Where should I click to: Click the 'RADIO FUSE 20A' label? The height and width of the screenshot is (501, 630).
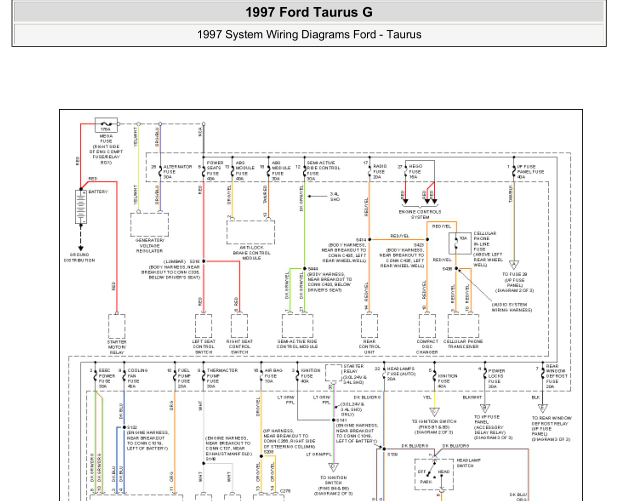[380, 172]
